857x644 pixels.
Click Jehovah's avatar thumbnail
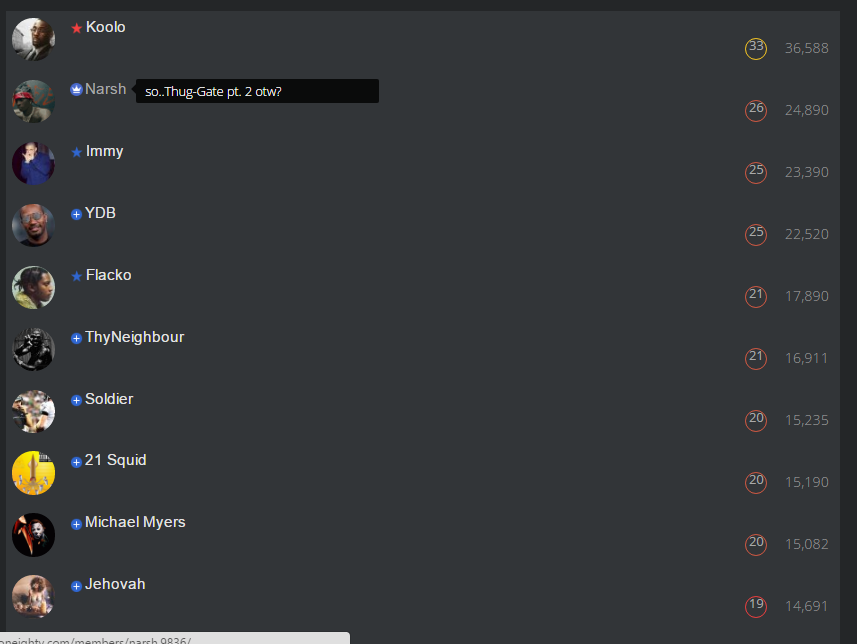pos(33,596)
